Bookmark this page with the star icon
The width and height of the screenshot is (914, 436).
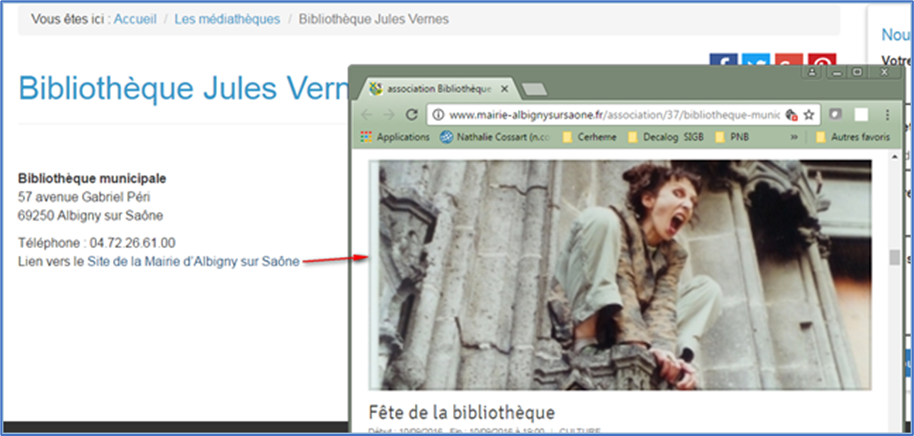click(809, 114)
